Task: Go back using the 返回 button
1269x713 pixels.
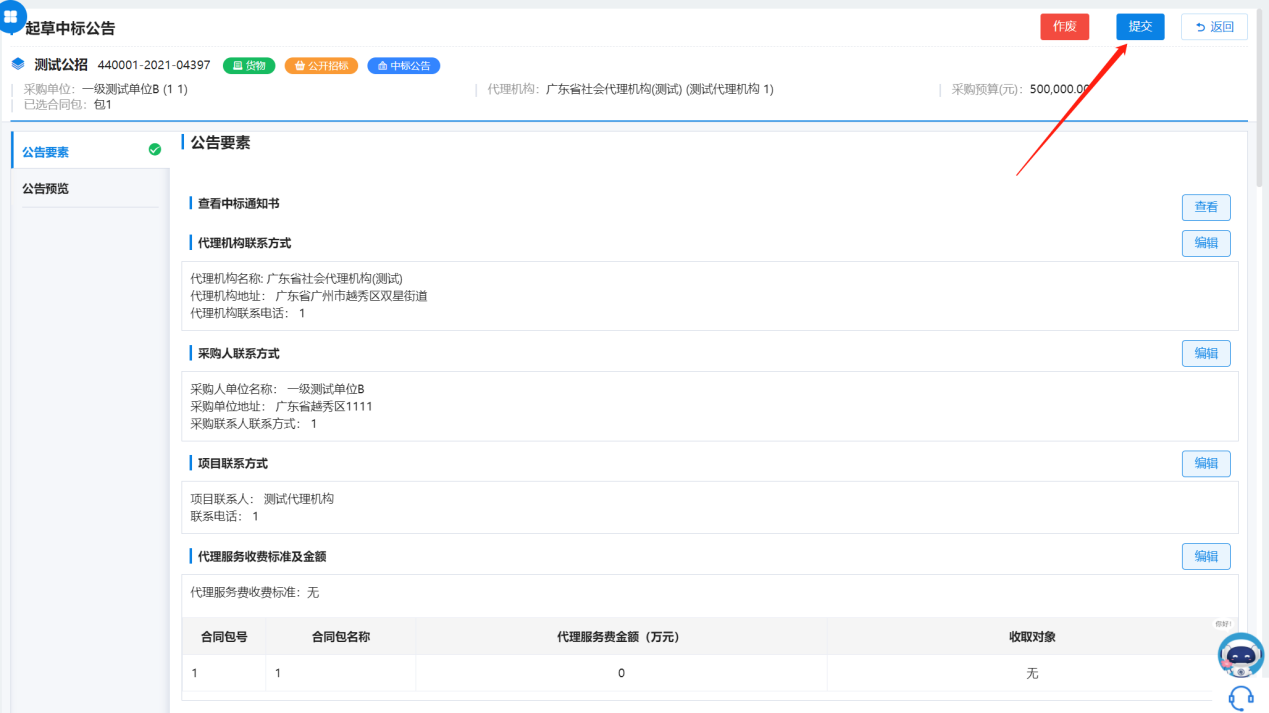Action: pos(1214,27)
